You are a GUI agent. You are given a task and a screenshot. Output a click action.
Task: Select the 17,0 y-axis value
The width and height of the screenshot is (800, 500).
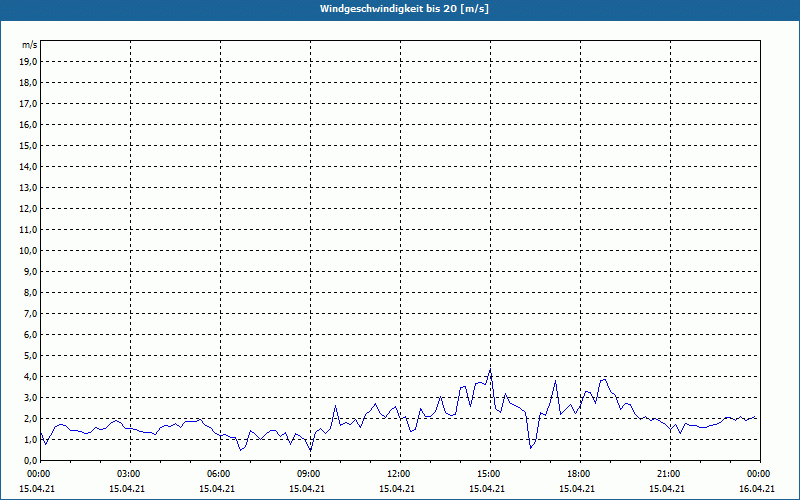pos(28,104)
